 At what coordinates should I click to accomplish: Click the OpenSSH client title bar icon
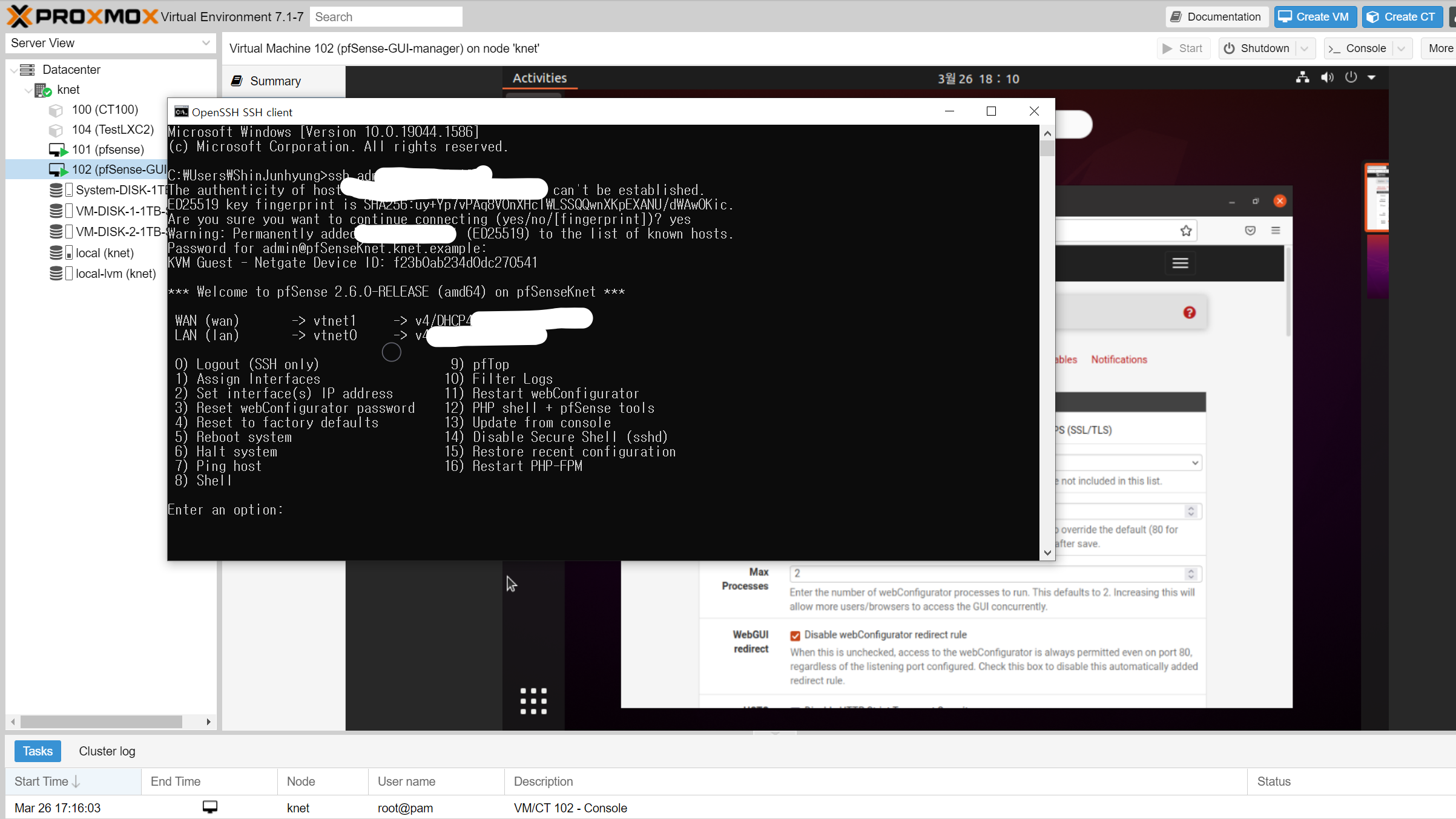[181, 111]
